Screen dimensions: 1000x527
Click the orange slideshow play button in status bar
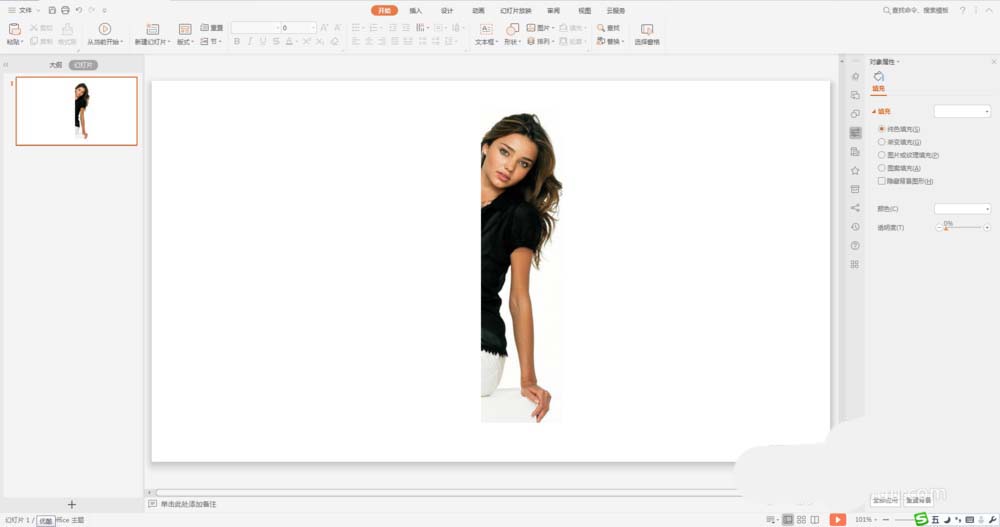pos(838,520)
